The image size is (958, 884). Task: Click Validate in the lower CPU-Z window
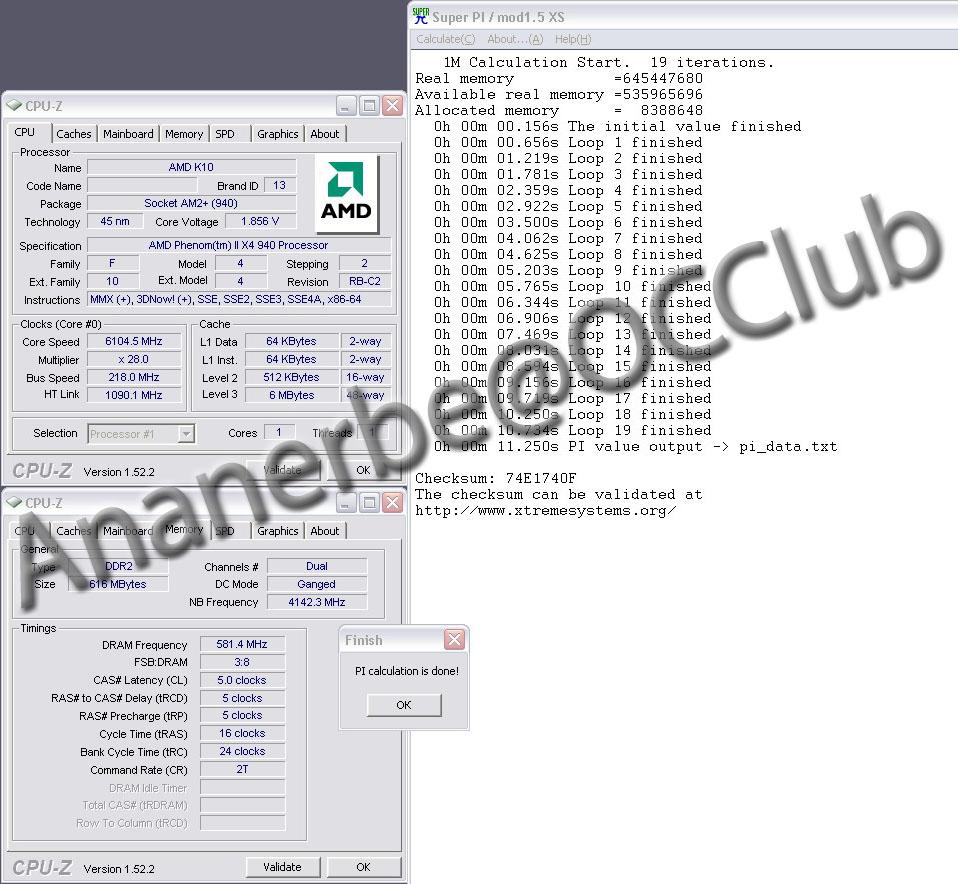pyautogui.click(x=282, y=867)
